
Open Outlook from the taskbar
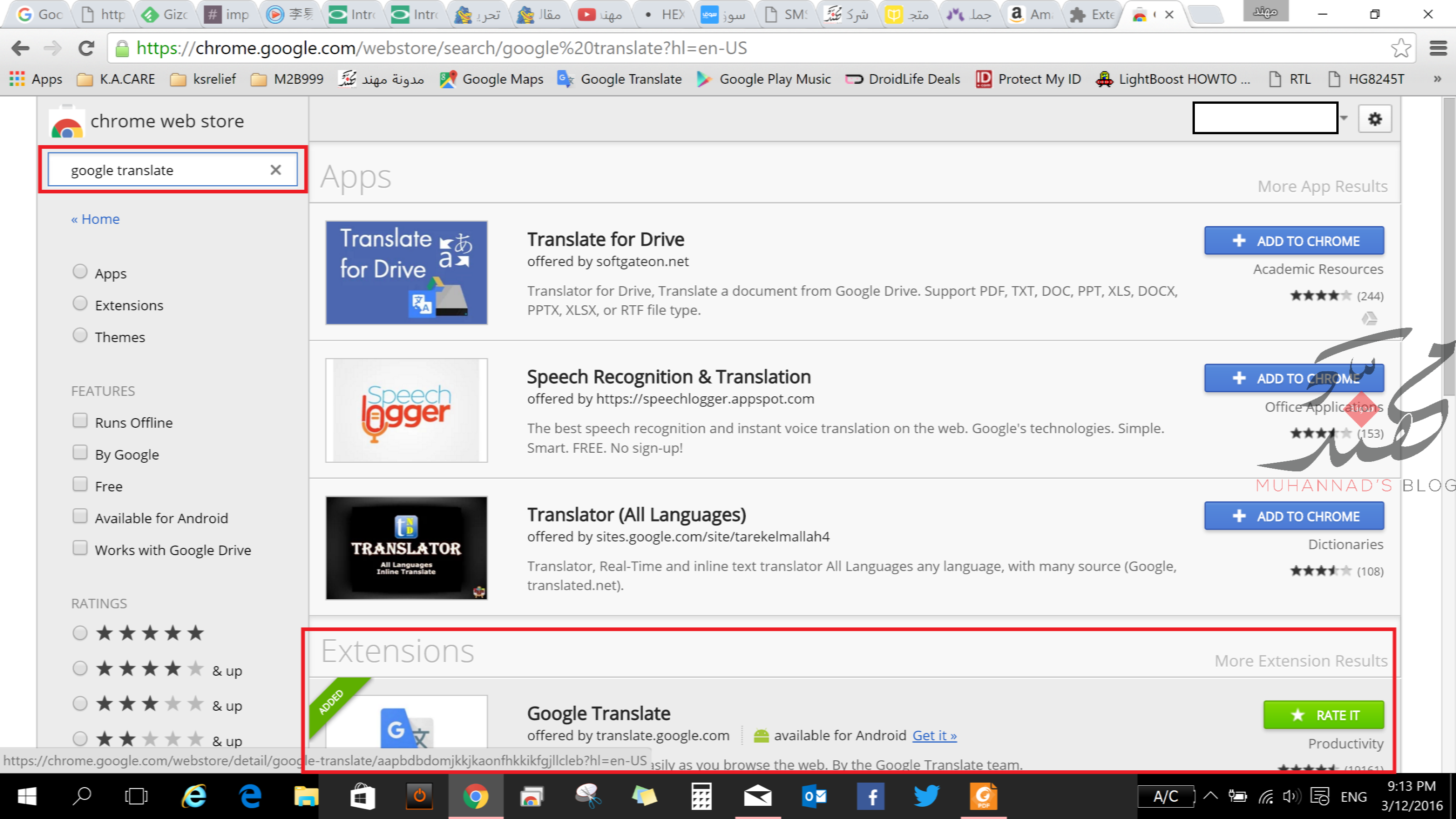click(x=814, y=796)
